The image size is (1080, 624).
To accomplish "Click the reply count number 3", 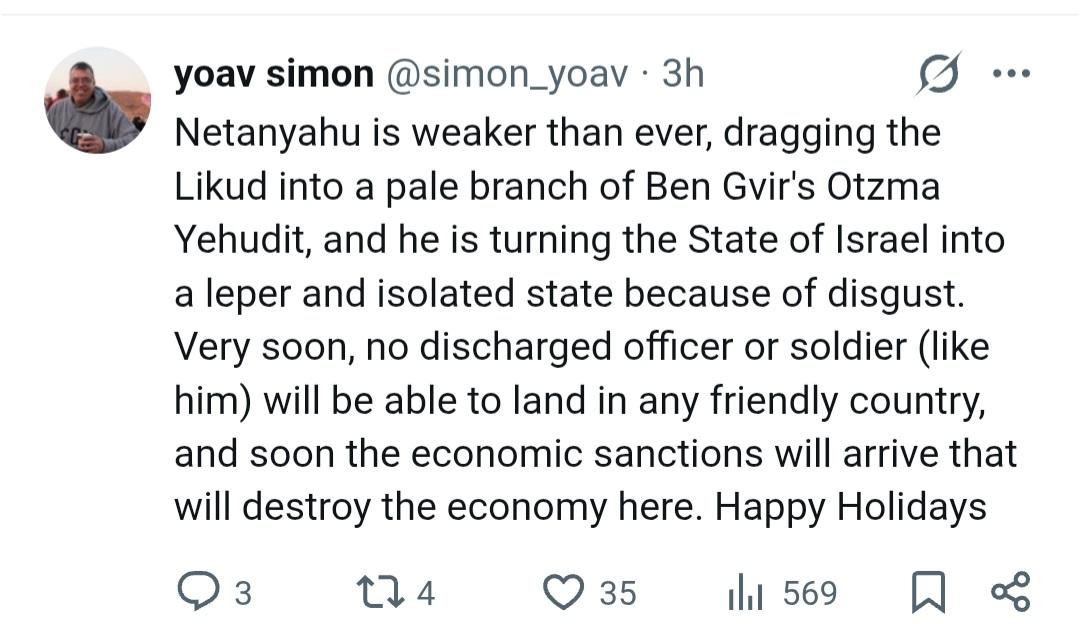I will click(241, 594).
